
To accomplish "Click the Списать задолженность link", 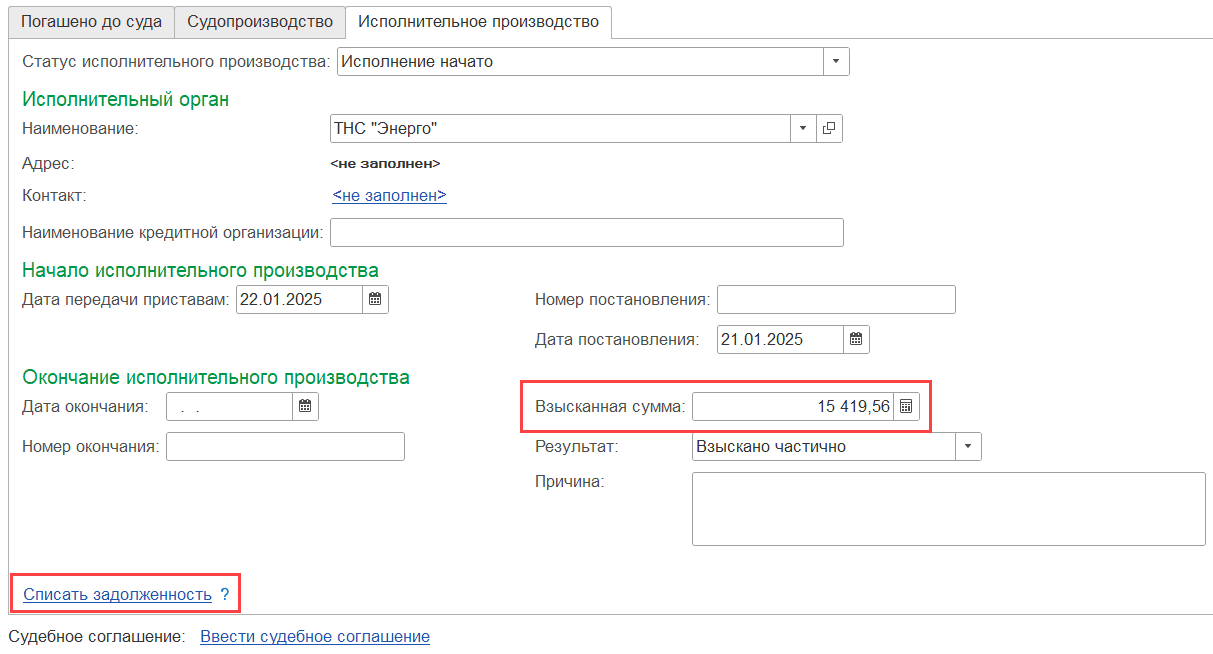I will [x=117, y=595].
